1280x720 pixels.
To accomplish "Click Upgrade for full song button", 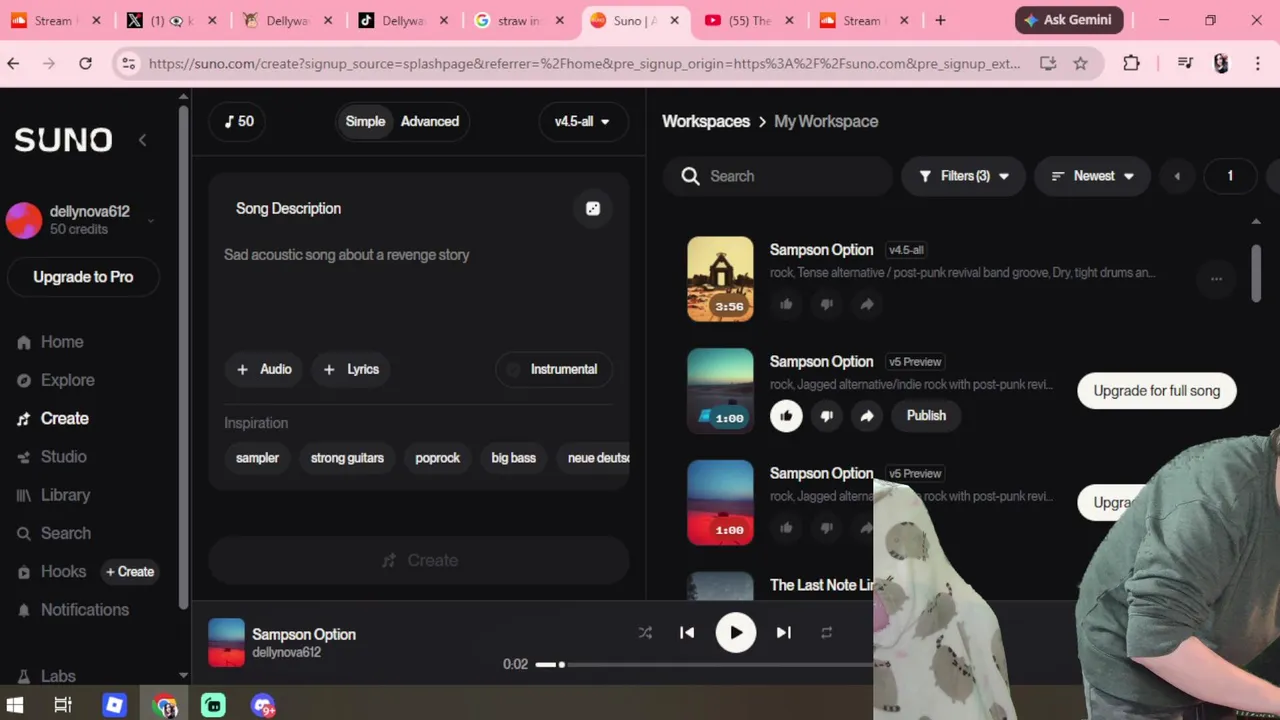I will (x=1157, y=391).
